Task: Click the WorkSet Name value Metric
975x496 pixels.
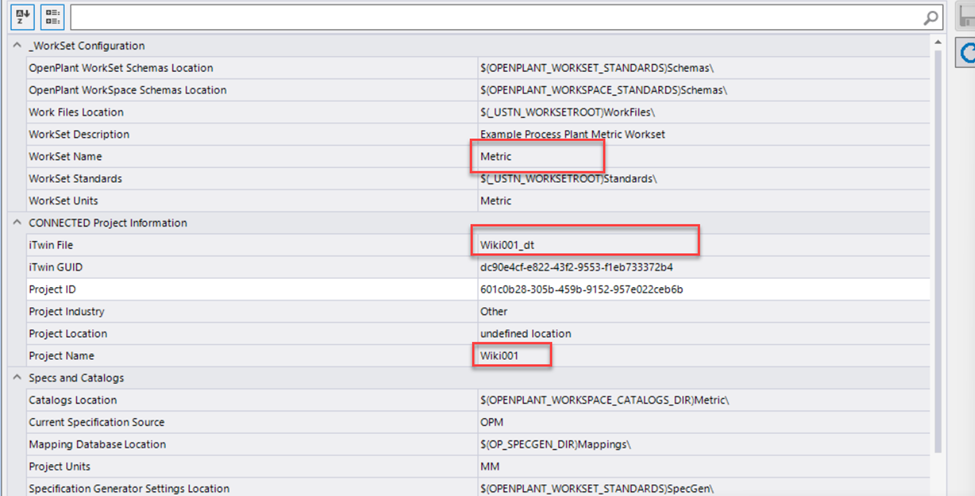Action: 496,157
